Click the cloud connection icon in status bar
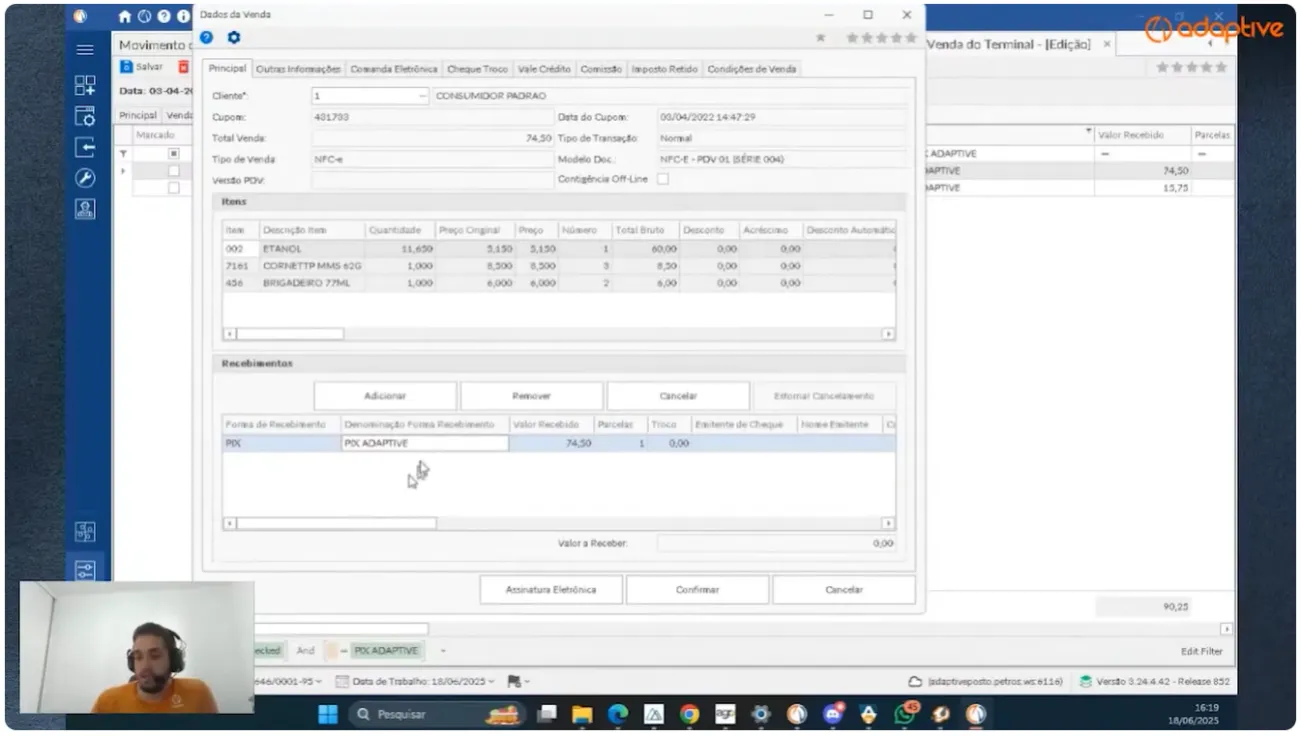This screenshot has height=736, width=1301. coord(915,681)
